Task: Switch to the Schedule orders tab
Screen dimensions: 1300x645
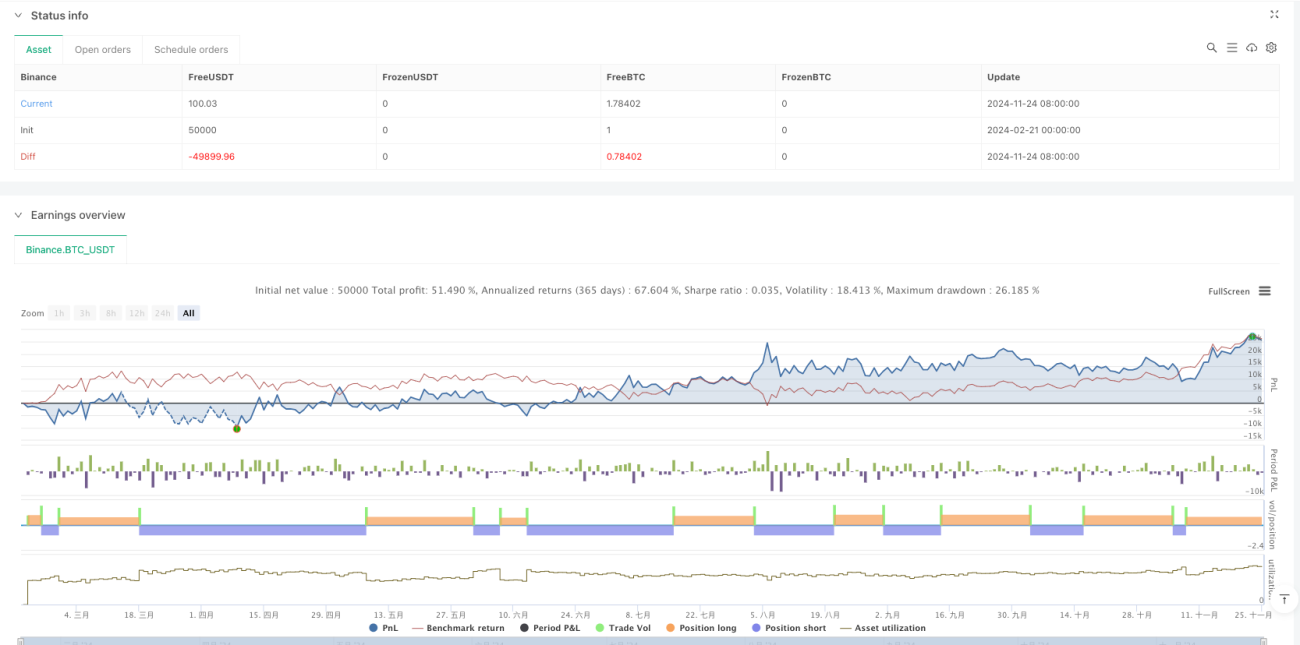Action: click(191, 49)
